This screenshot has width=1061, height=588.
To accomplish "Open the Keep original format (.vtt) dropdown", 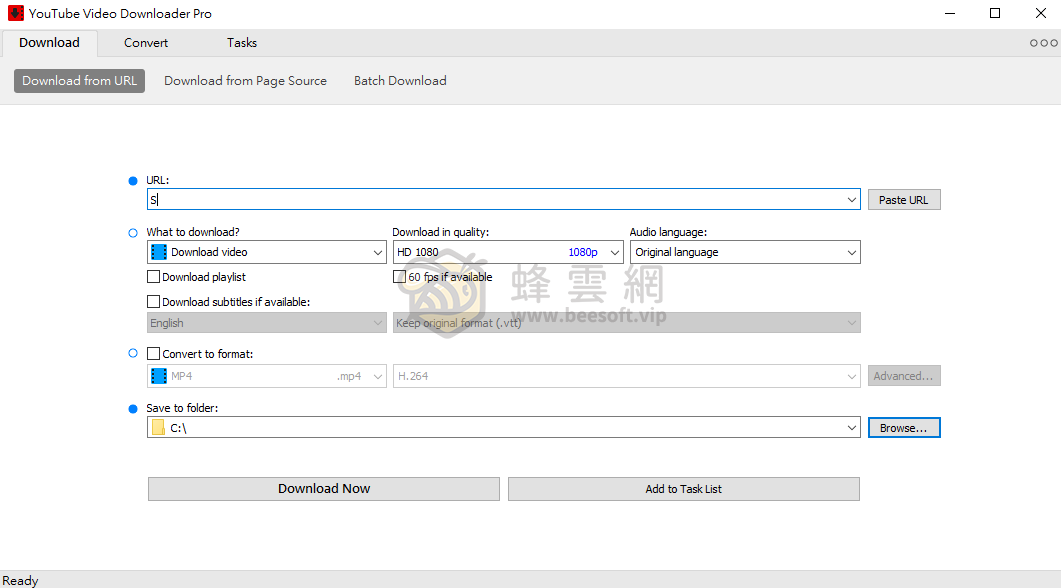I will [627, 323].
